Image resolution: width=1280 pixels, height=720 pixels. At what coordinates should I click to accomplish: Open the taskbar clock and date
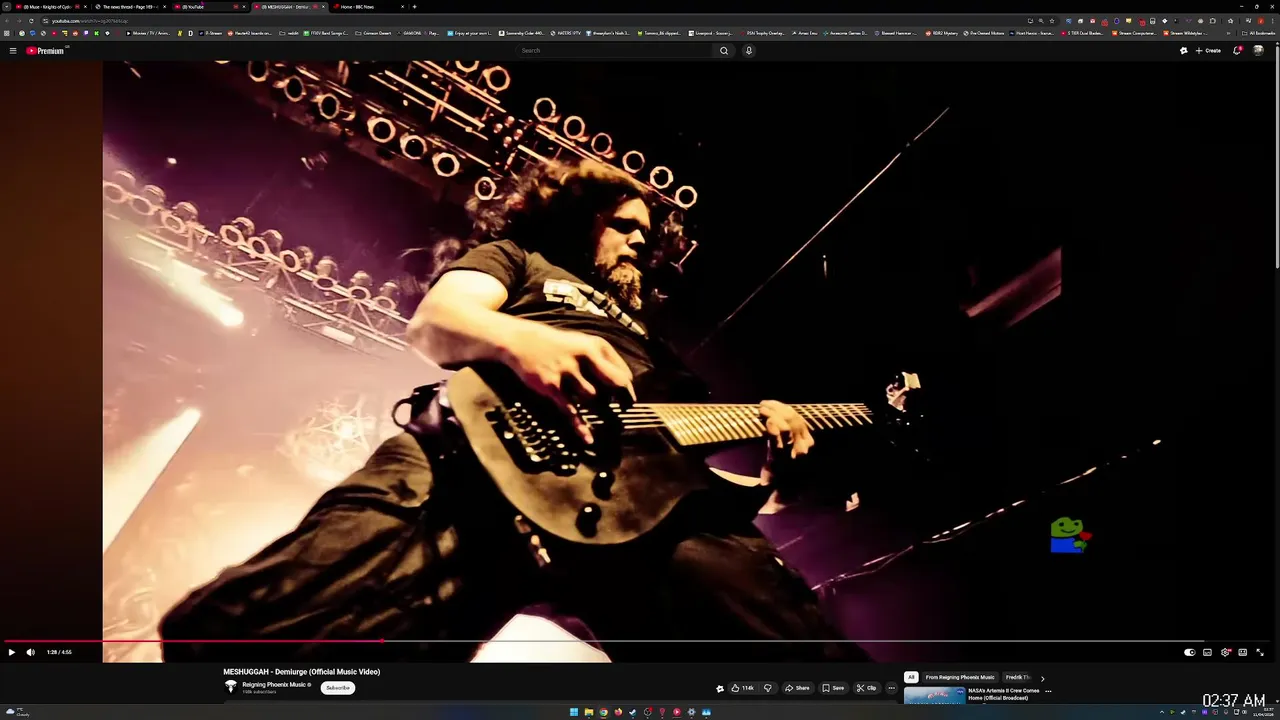1261,712
